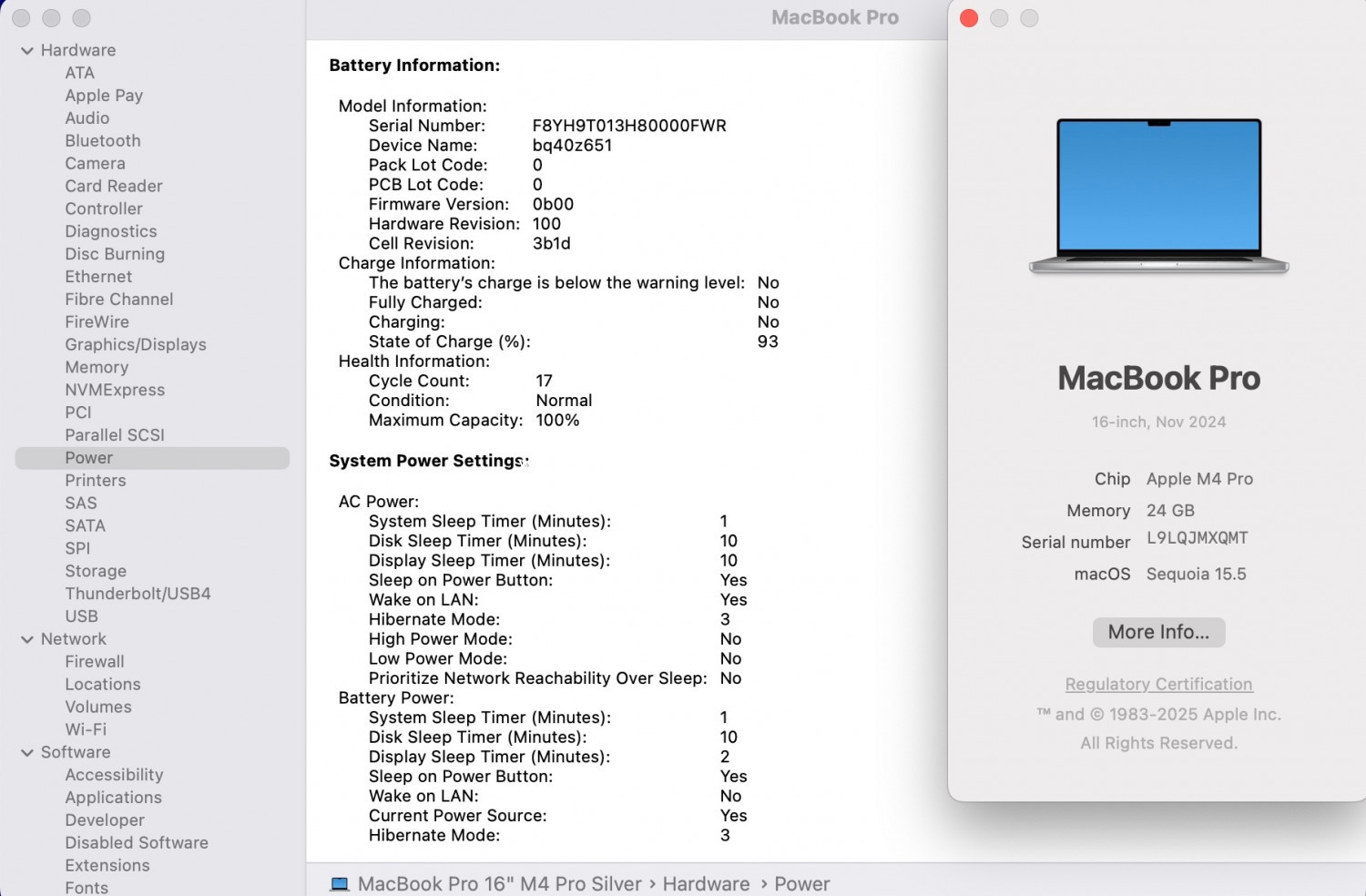Select NVMExpress in the sidebar

click(x=115, y=390)
